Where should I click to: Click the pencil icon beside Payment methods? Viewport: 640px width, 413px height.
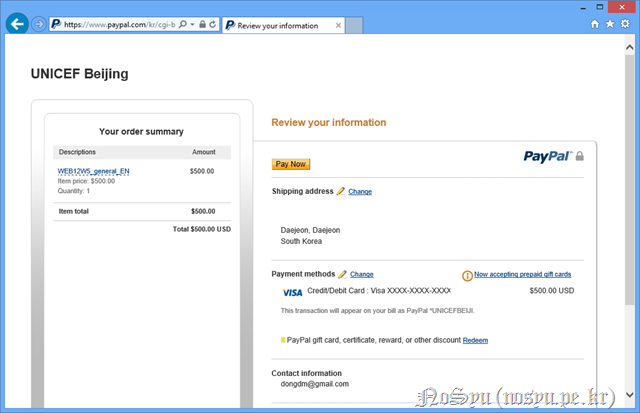point(343,274)
